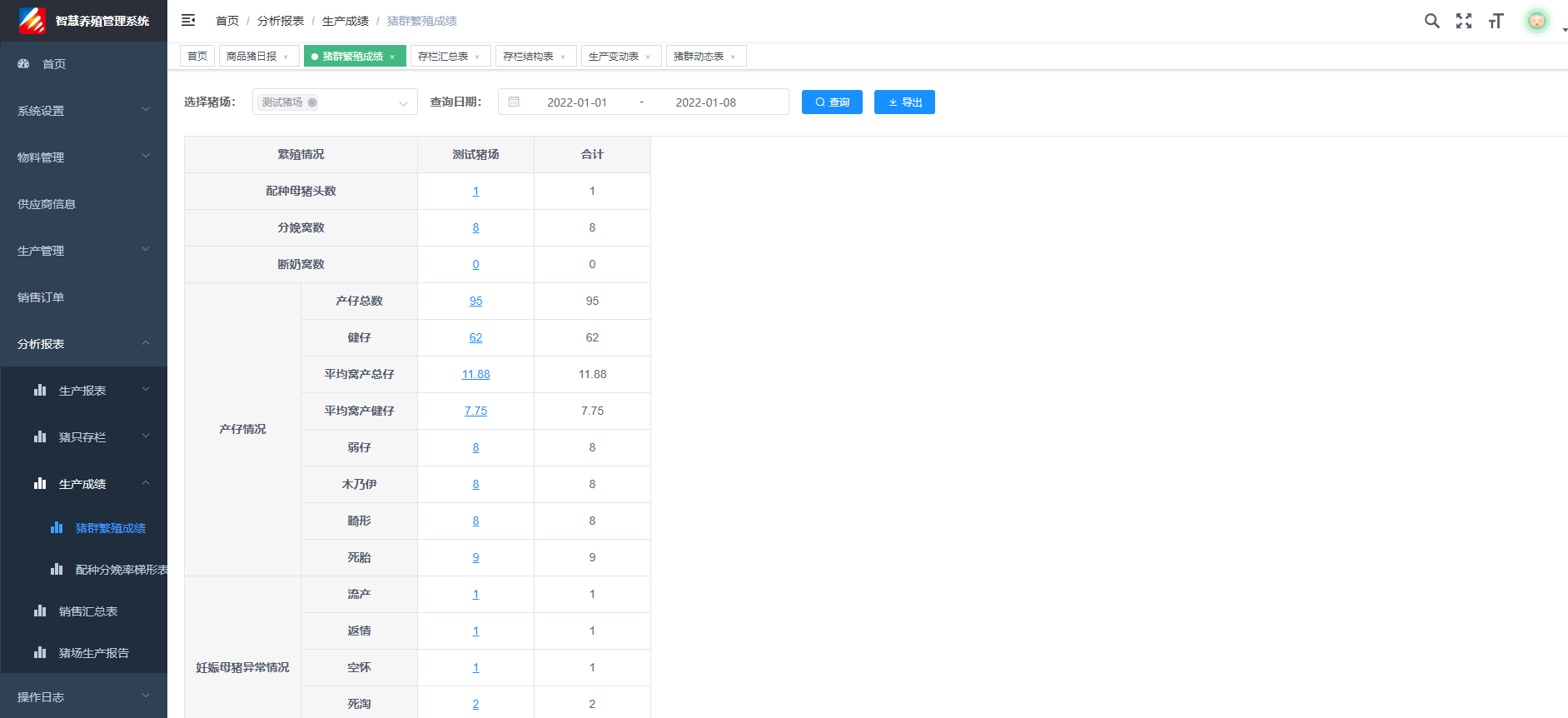Expand the 猪只存栏 submenu
Viewport: 1568px width, 718px height.
[83, 436]
